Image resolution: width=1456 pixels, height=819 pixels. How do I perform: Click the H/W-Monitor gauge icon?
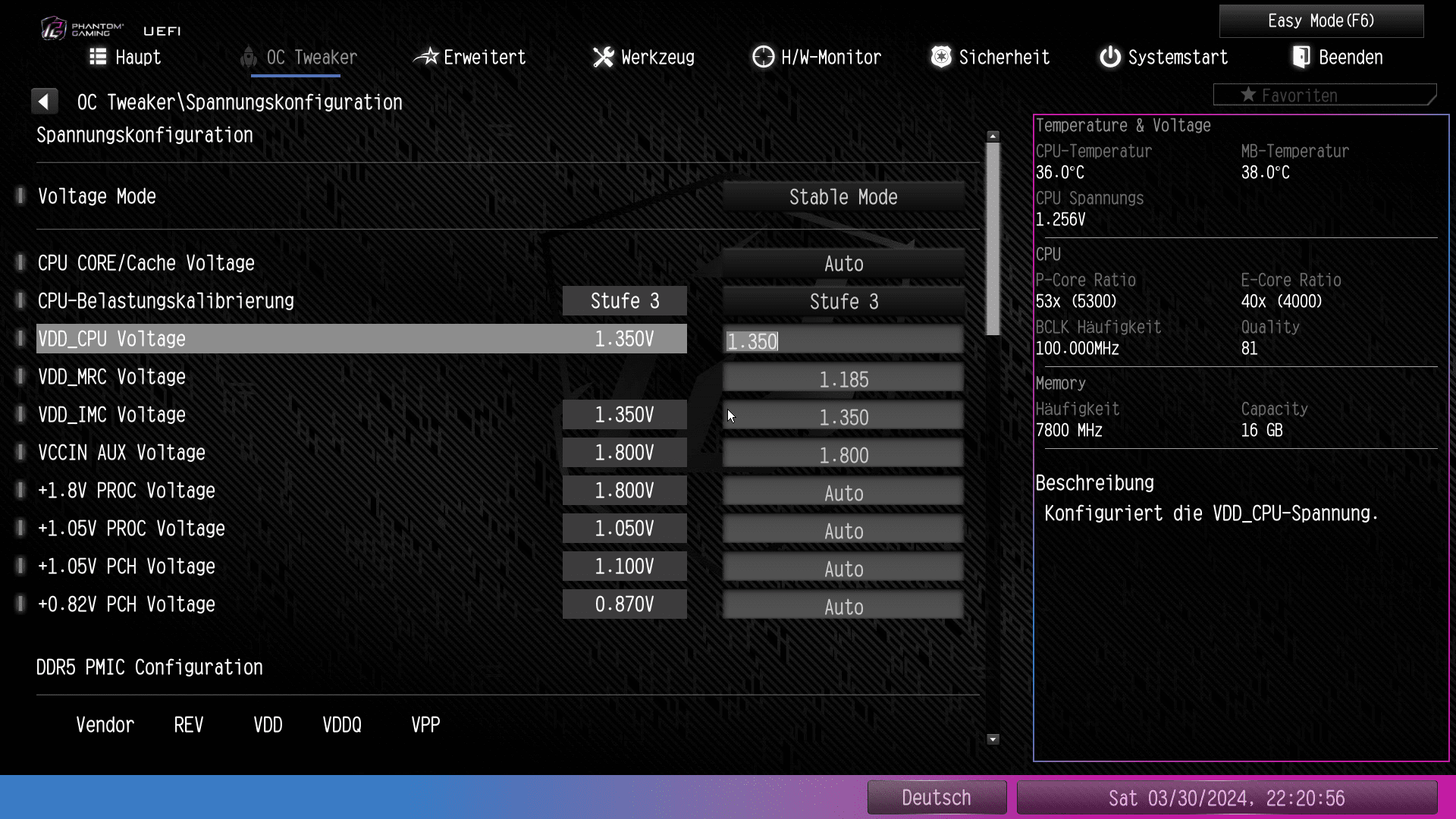click(763, 57)
